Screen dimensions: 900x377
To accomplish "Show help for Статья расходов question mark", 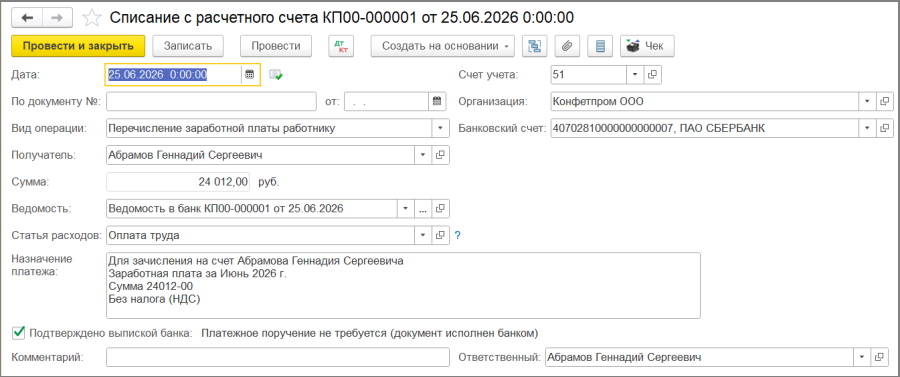I will (x=457, y=235).
